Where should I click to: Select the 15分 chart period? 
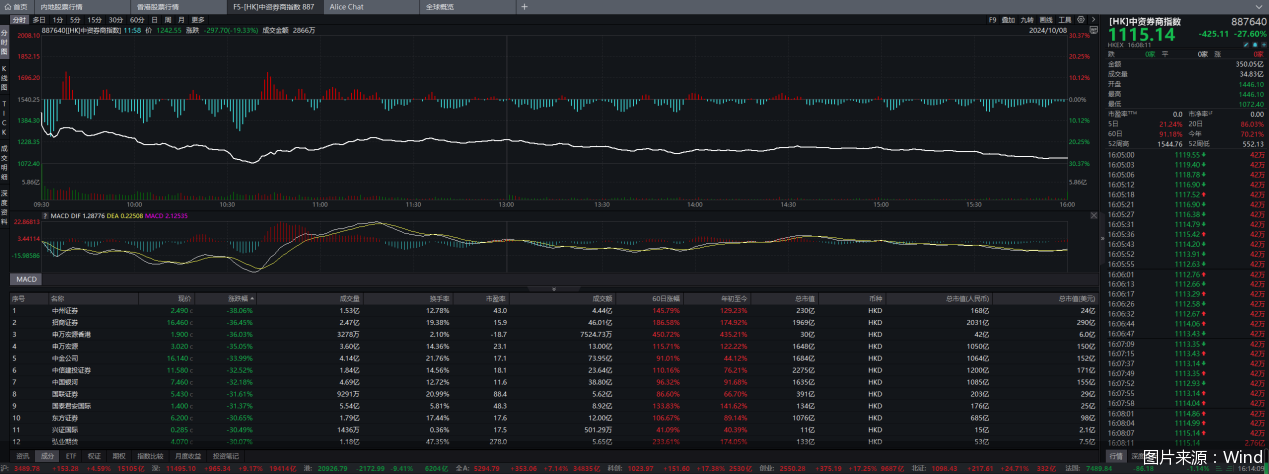pyautogui.click(x=94, y=19)
